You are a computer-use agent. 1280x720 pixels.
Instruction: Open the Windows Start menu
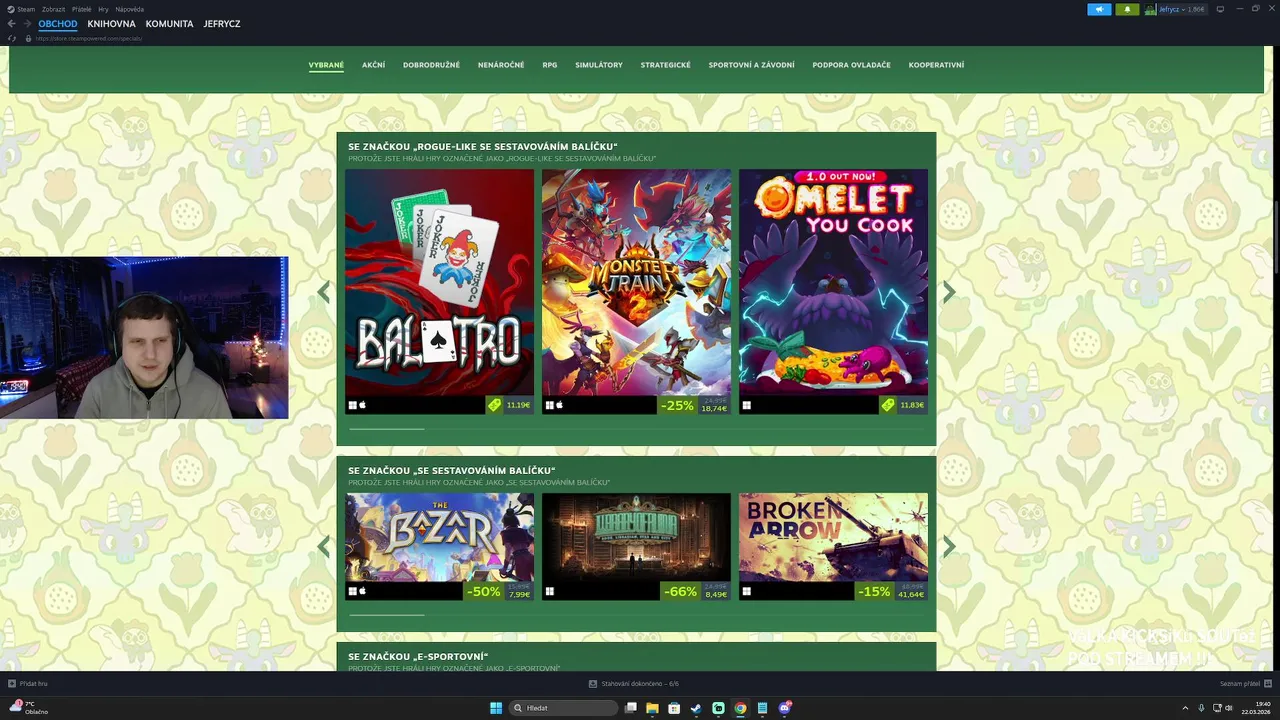tap(496, 708)
